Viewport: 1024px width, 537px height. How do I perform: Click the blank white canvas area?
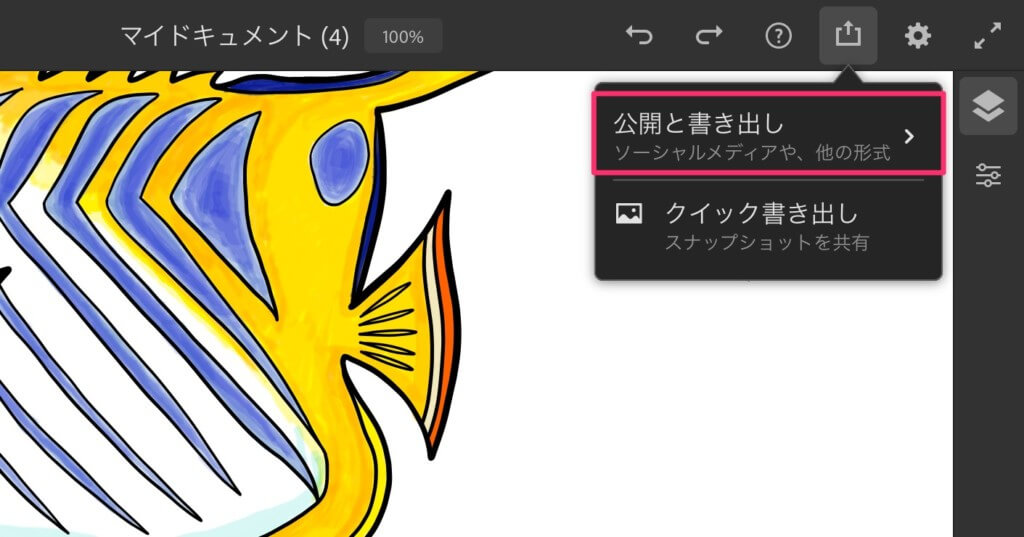click(x=700, y=420)
